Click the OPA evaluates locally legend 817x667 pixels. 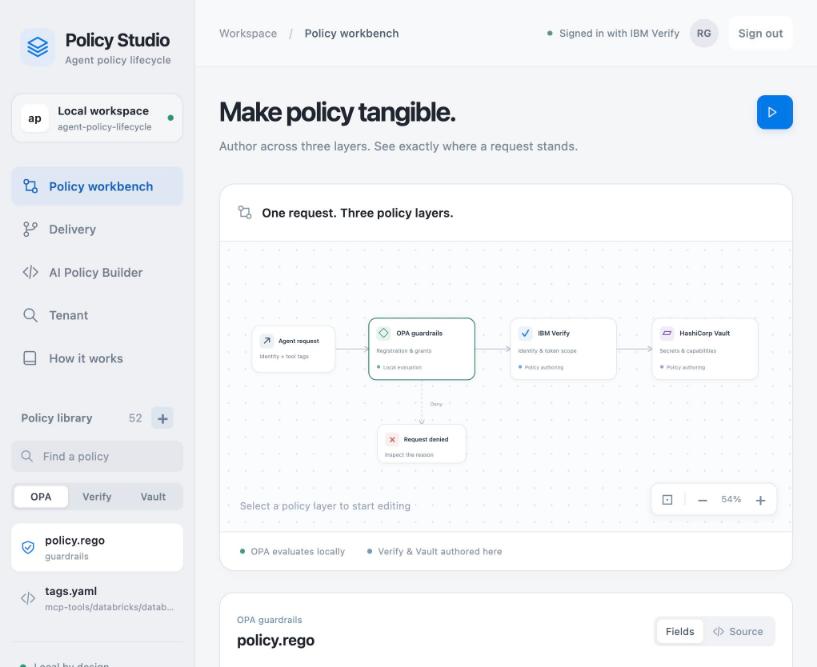coord(292,551)
